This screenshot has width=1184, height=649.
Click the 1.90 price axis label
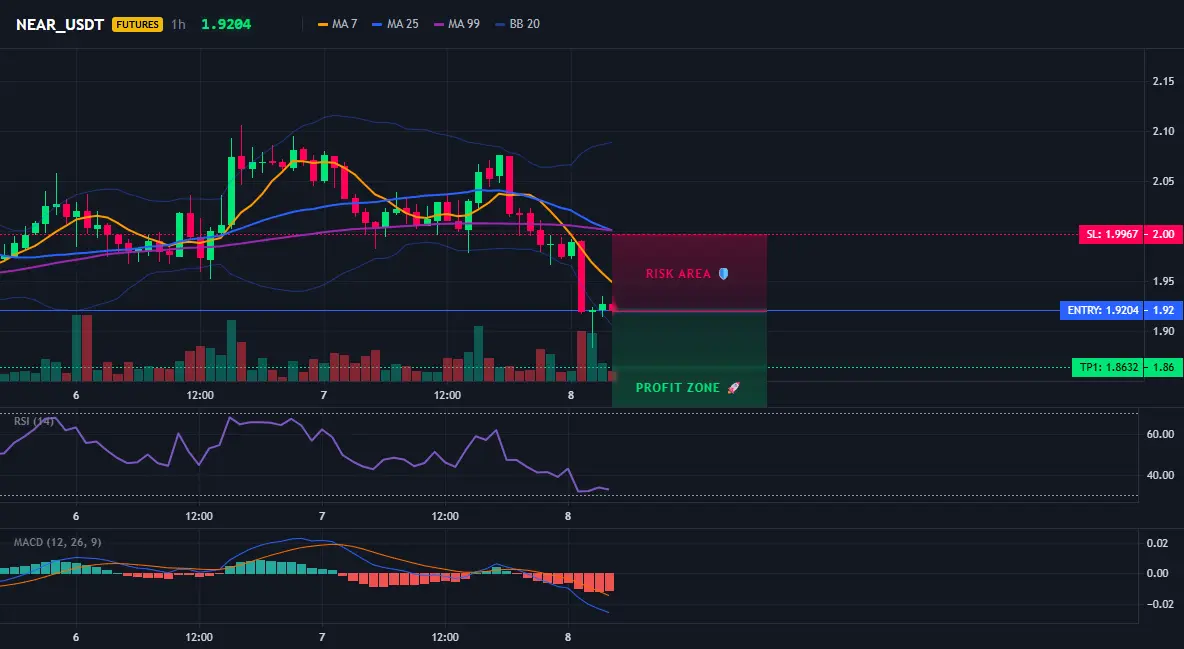point(1163,331)
